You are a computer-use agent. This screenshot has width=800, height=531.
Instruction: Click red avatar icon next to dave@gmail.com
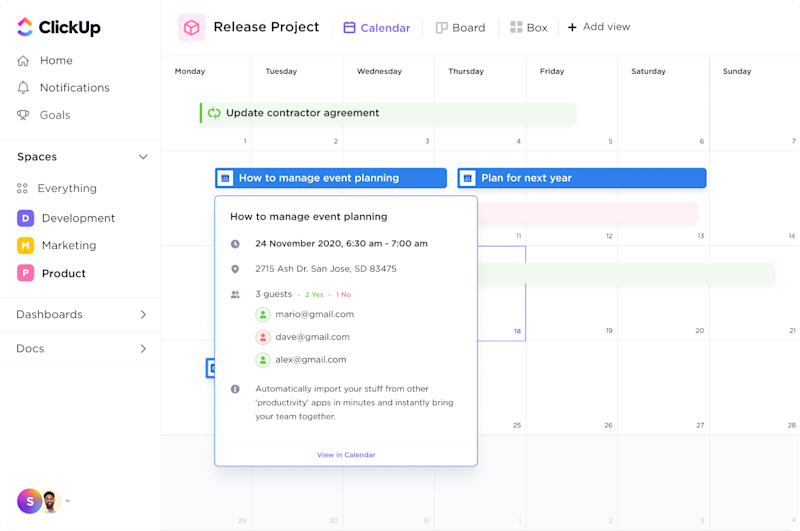pyautogui.click(x=263, y=337)
